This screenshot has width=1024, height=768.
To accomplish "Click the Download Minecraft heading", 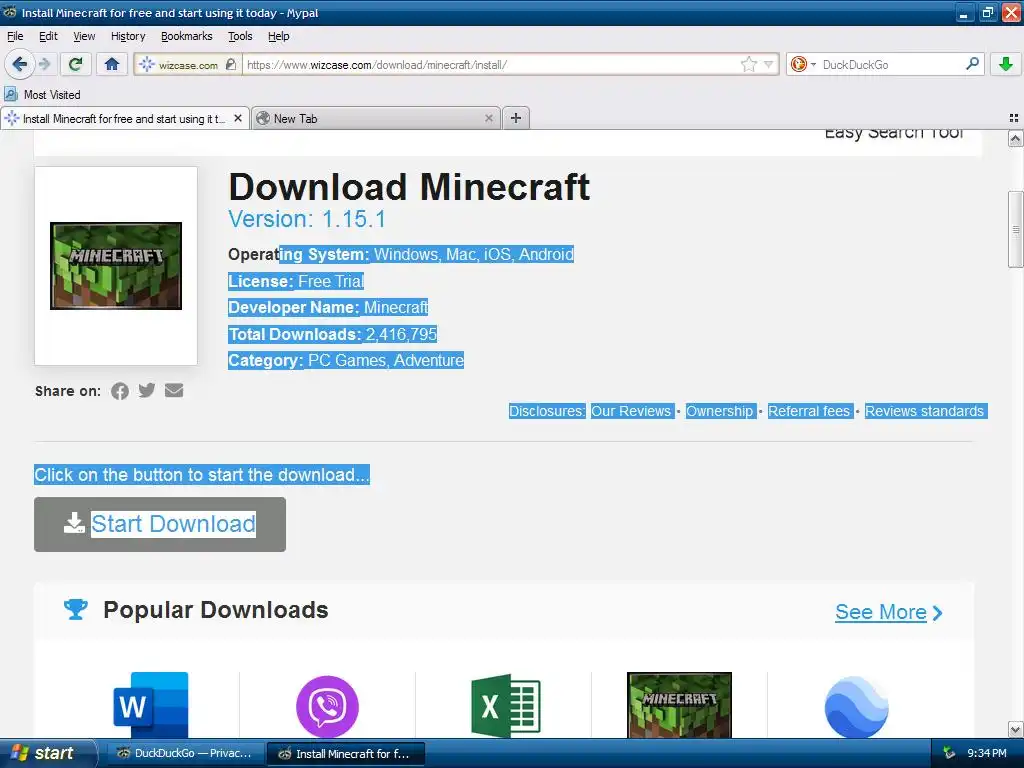I will pos(409,187).
